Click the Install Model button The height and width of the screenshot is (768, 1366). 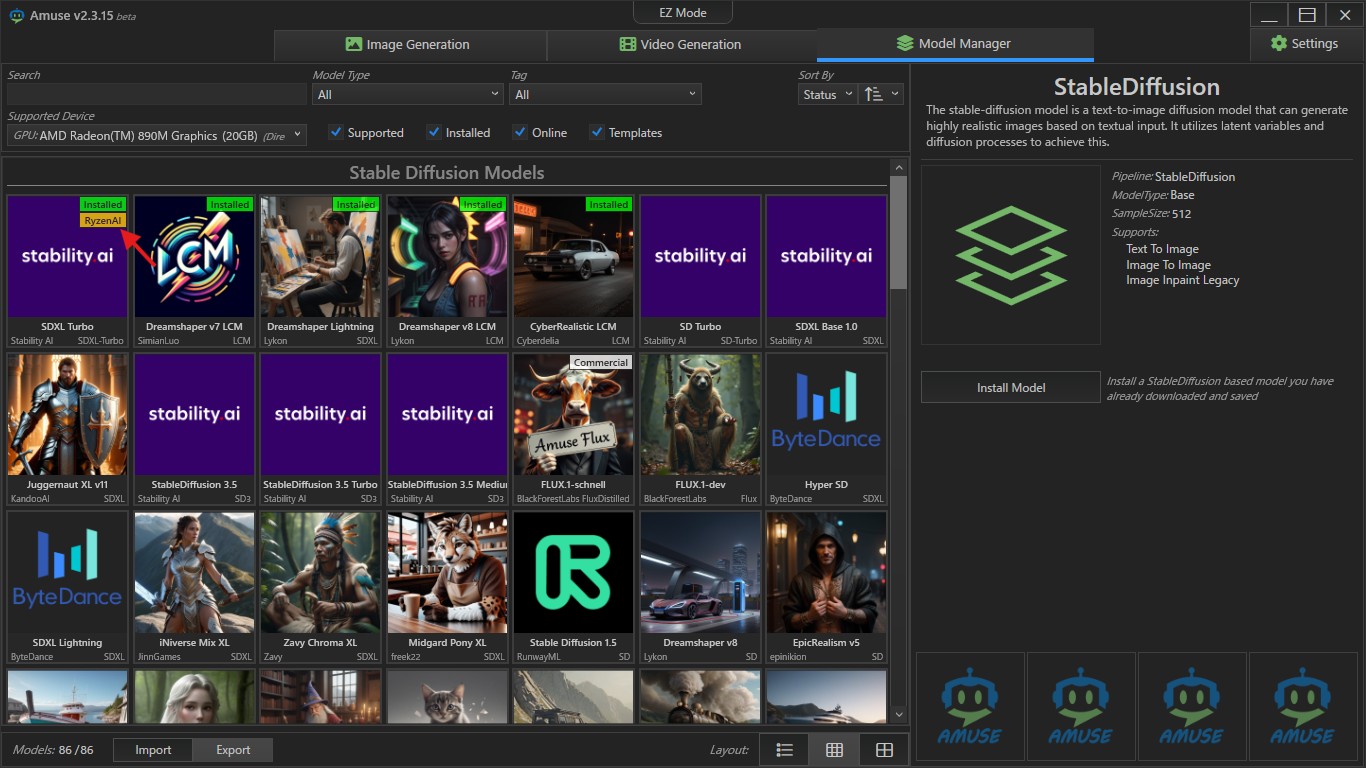pos(1010,387)
